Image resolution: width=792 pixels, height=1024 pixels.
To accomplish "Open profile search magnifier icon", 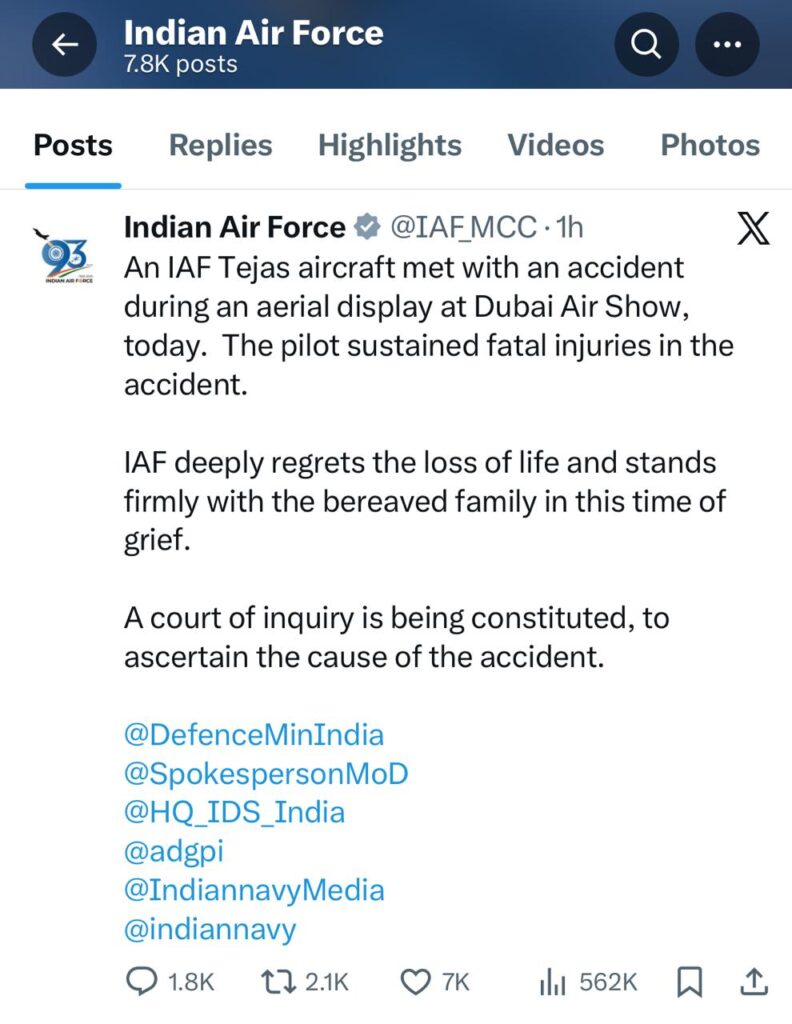I will click(x=647, y=45).
